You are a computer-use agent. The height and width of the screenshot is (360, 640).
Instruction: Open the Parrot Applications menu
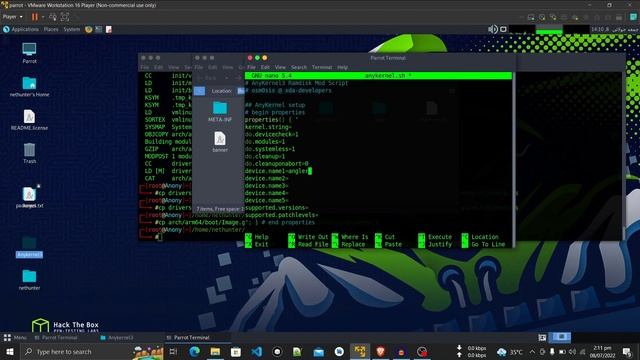tap(21, 29)
